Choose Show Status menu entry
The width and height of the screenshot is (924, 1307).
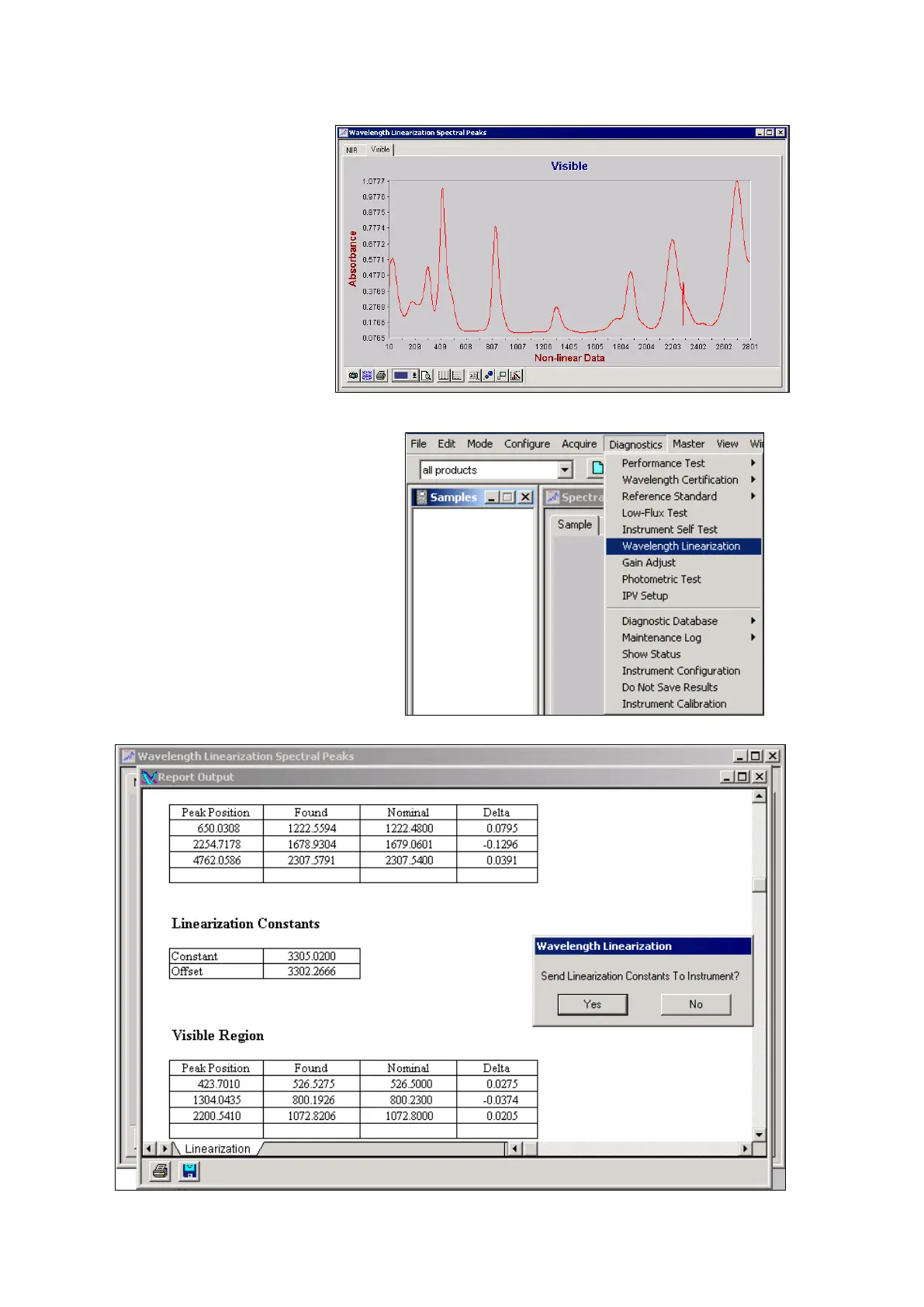point(683,654)
